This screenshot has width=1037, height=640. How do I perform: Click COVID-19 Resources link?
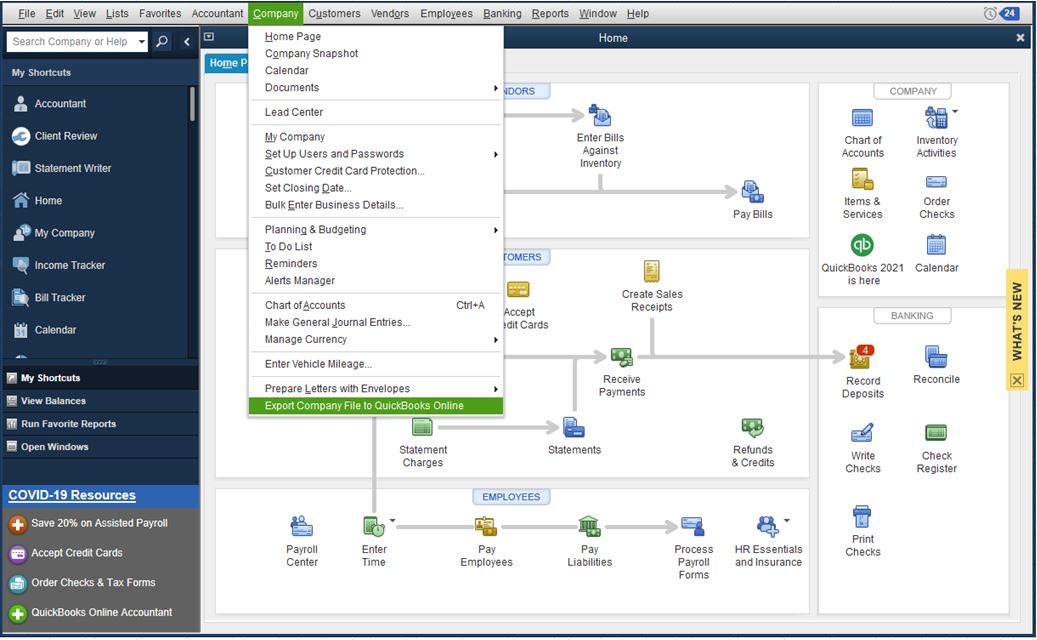[x=71, y=495]
